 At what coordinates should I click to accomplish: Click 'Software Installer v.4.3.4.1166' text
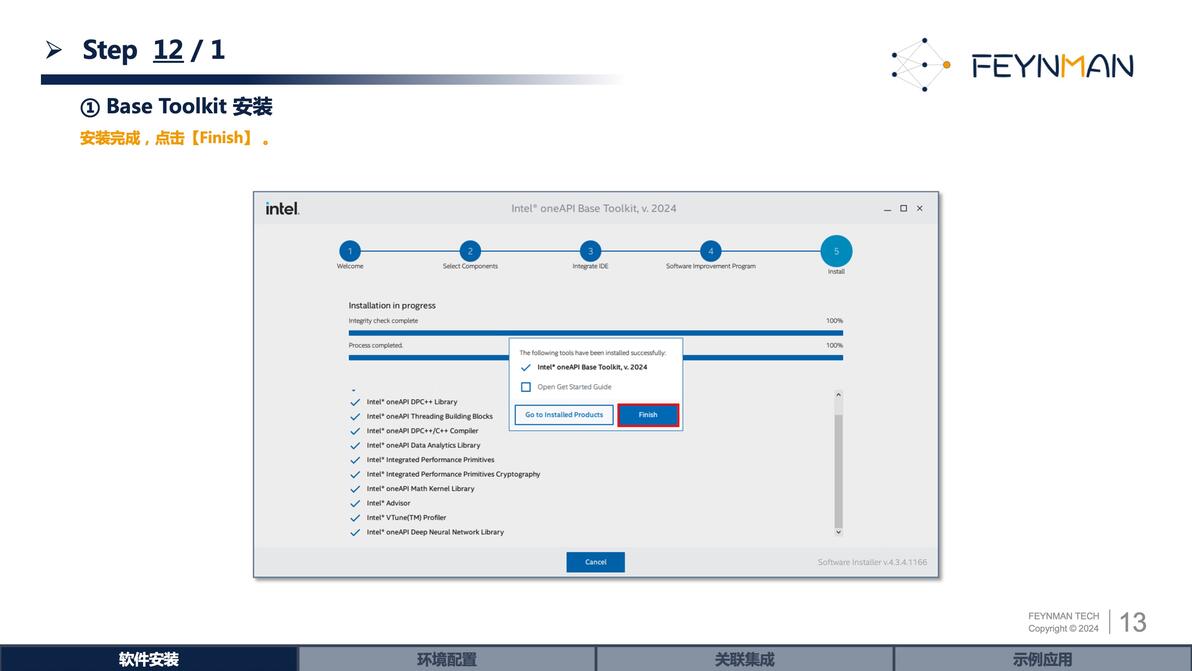pos(872,562)
